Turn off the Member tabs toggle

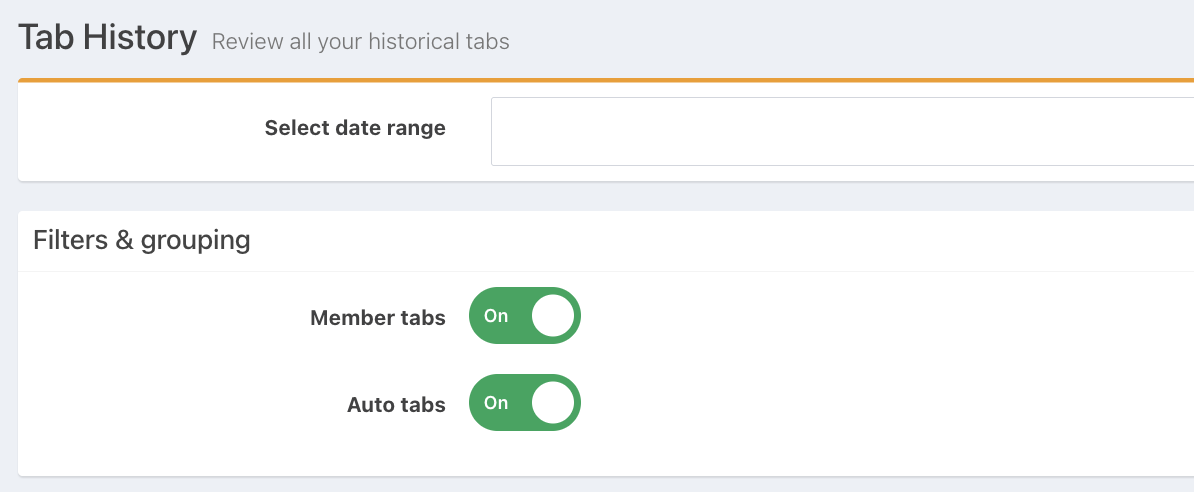pyautogui.click(x=525, y=316)
